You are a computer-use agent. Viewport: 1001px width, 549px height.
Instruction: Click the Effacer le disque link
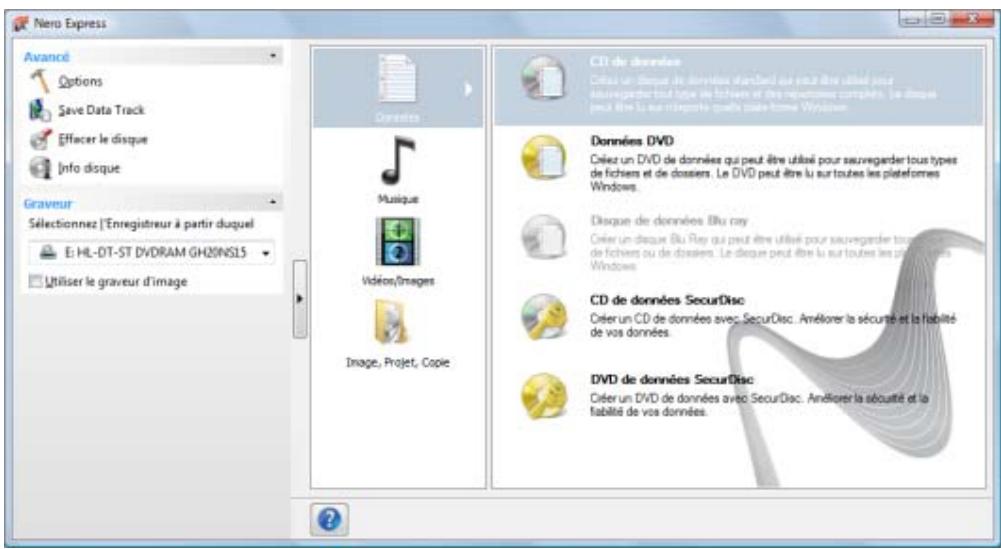103,139
